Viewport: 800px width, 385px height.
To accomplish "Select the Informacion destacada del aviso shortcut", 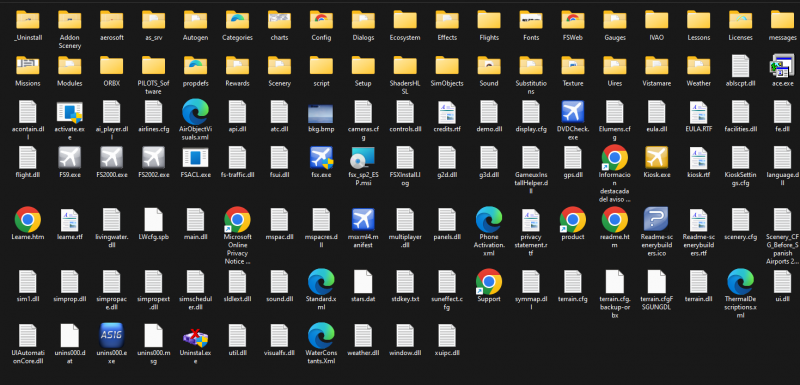I will [x=614, y=157].
